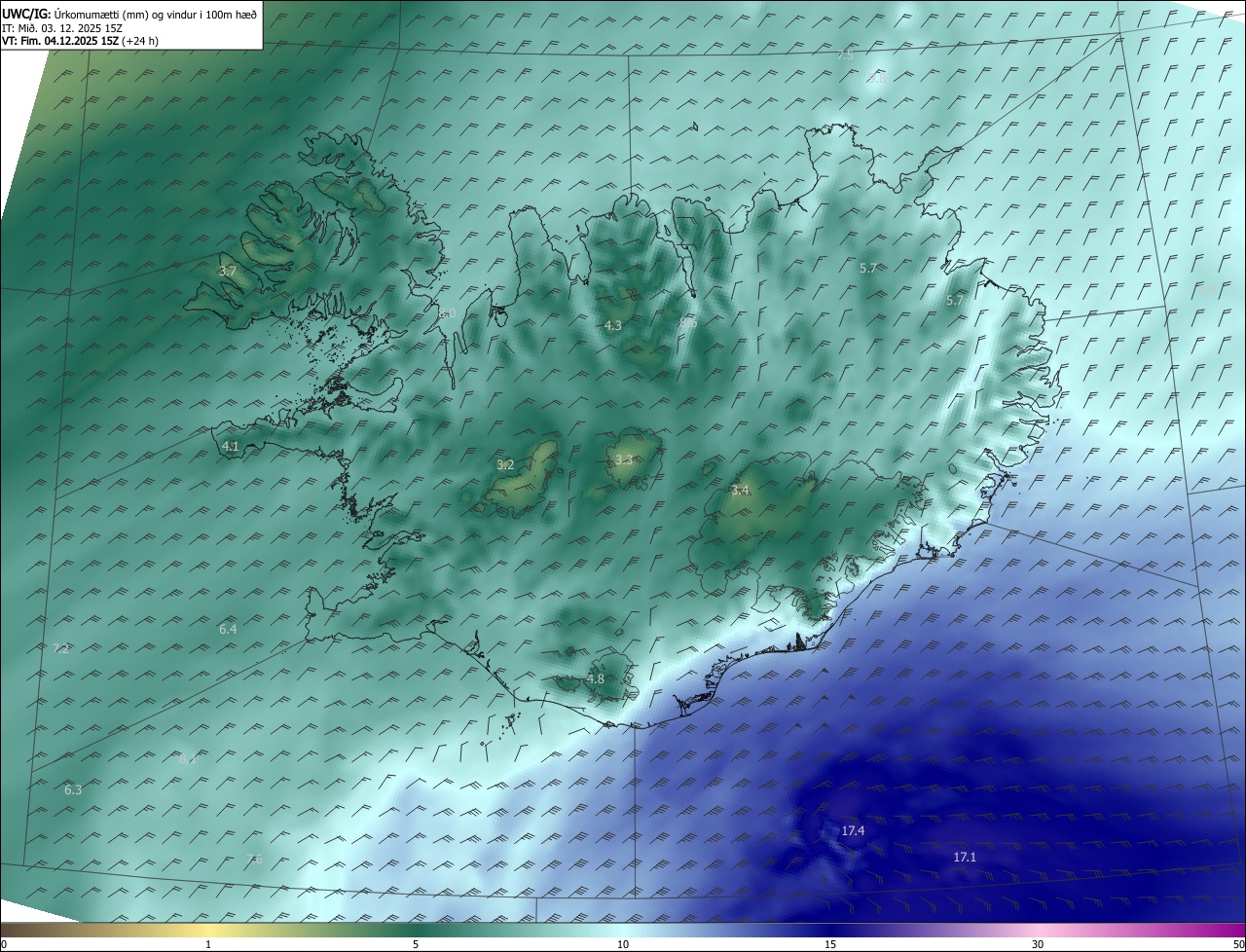Click the 0 tick on the color scale
The image size is (1246, 952).
tap(4, 944)
